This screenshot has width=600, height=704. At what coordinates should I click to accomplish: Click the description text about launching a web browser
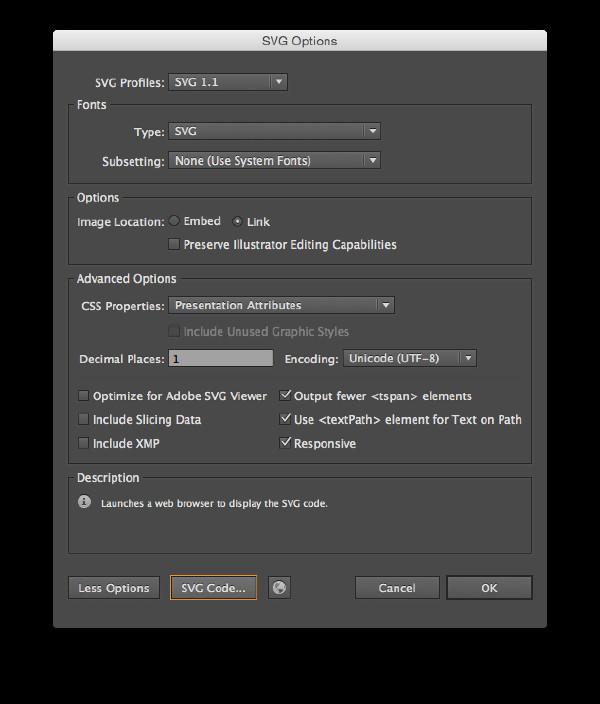pos(214,503)
